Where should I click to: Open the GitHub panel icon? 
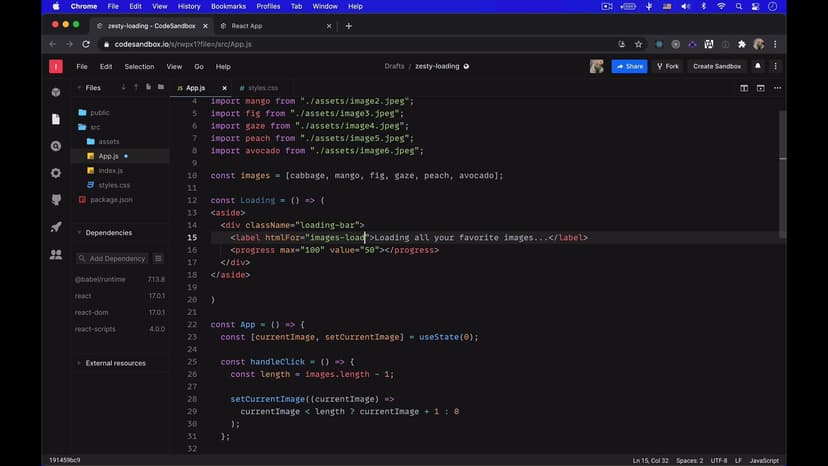[x=56, y=200]
